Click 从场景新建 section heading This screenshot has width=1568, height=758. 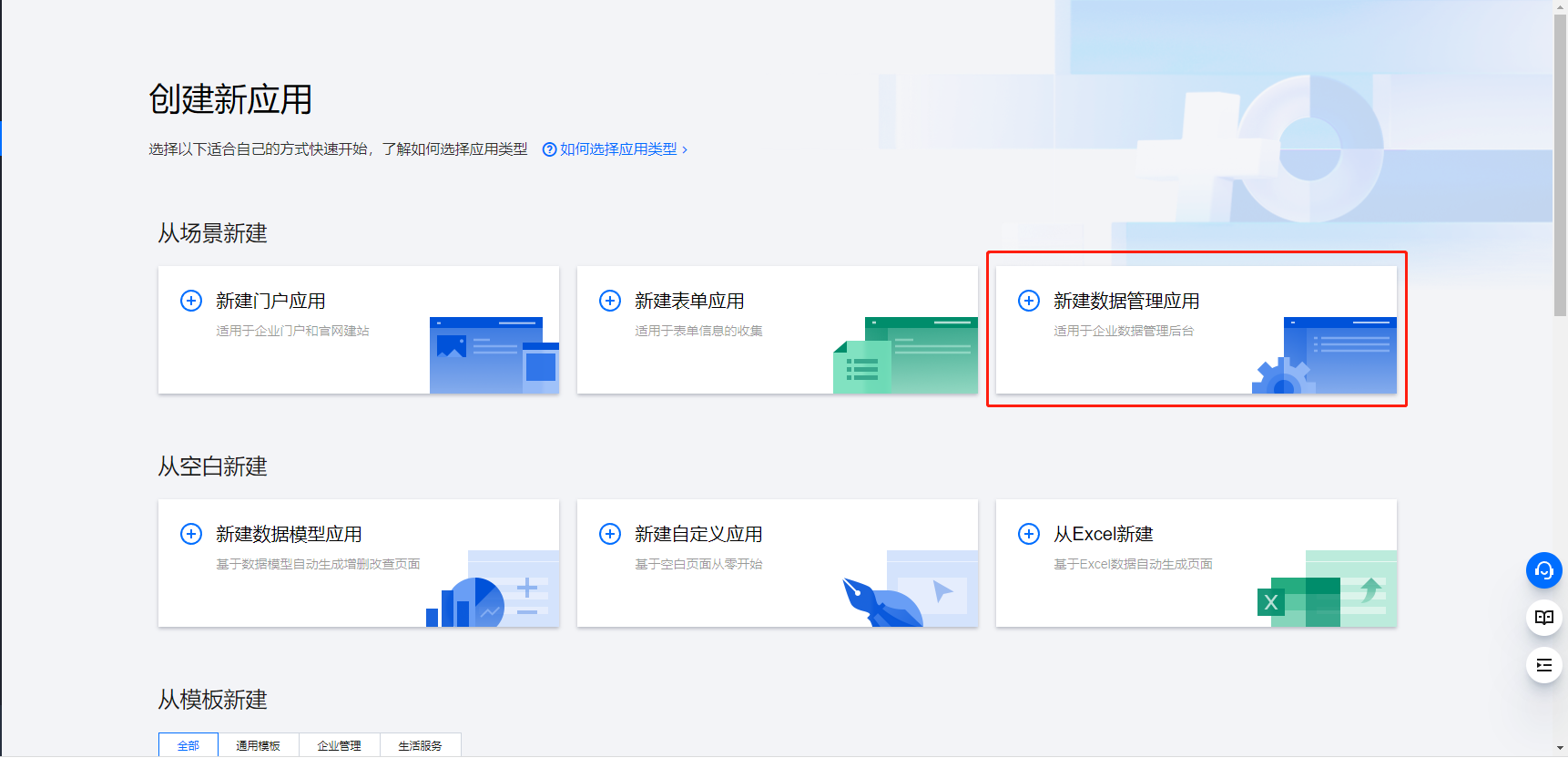(212, 233)
